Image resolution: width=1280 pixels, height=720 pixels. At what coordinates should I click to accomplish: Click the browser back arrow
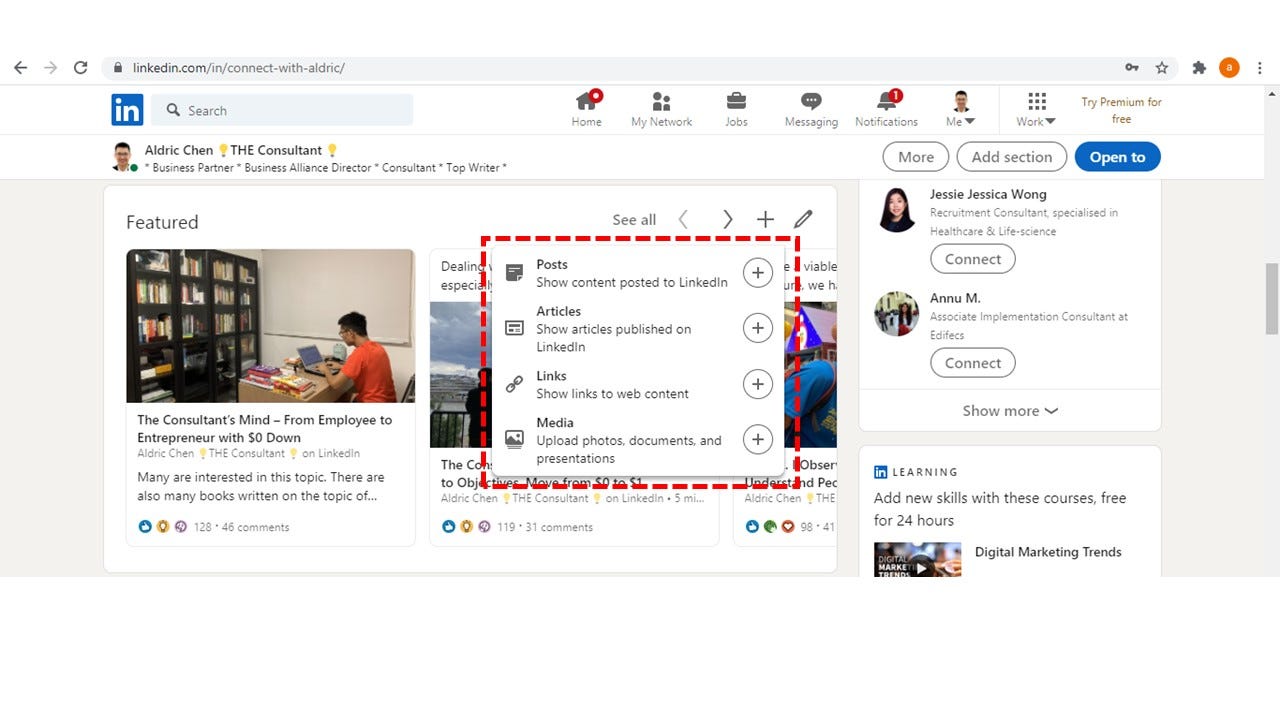20,68
